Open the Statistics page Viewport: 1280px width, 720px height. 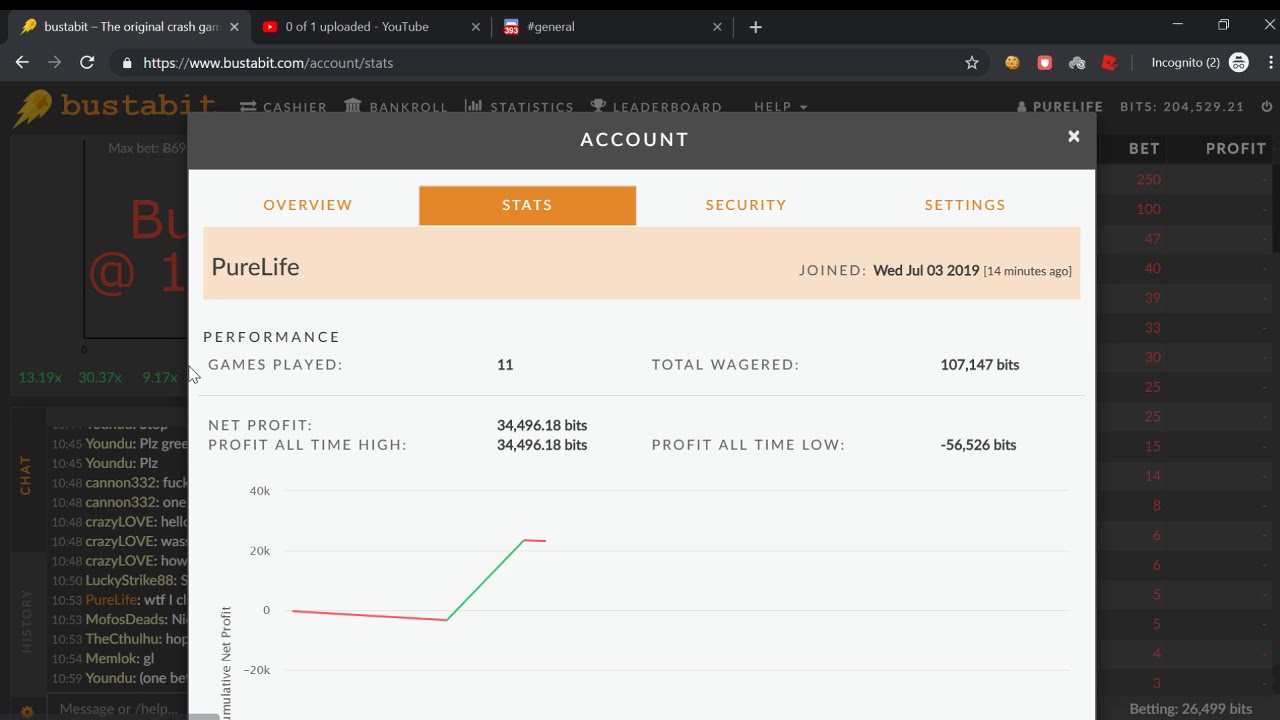click(x=519, y=107)
